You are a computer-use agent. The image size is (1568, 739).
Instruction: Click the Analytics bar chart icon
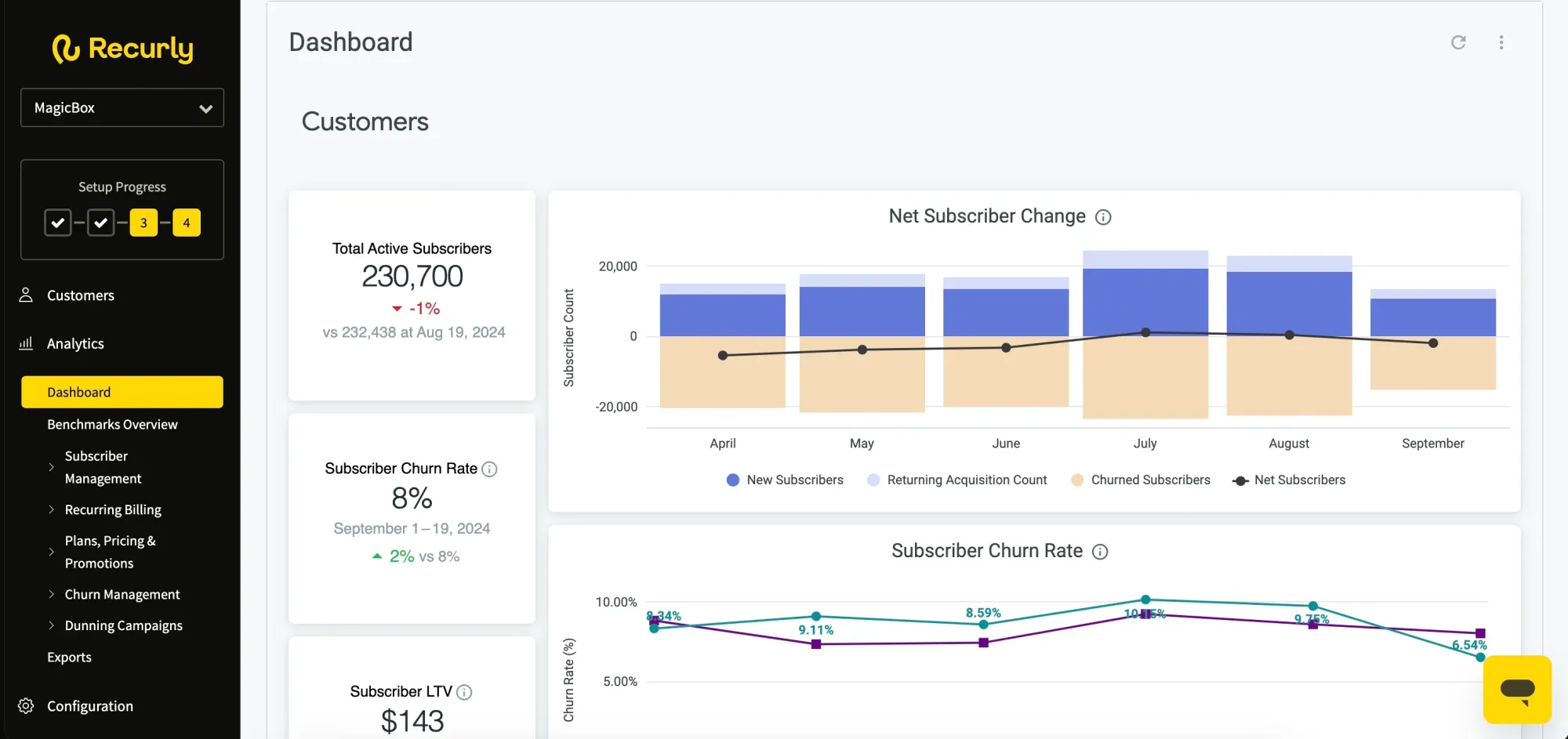click(26, 343)
